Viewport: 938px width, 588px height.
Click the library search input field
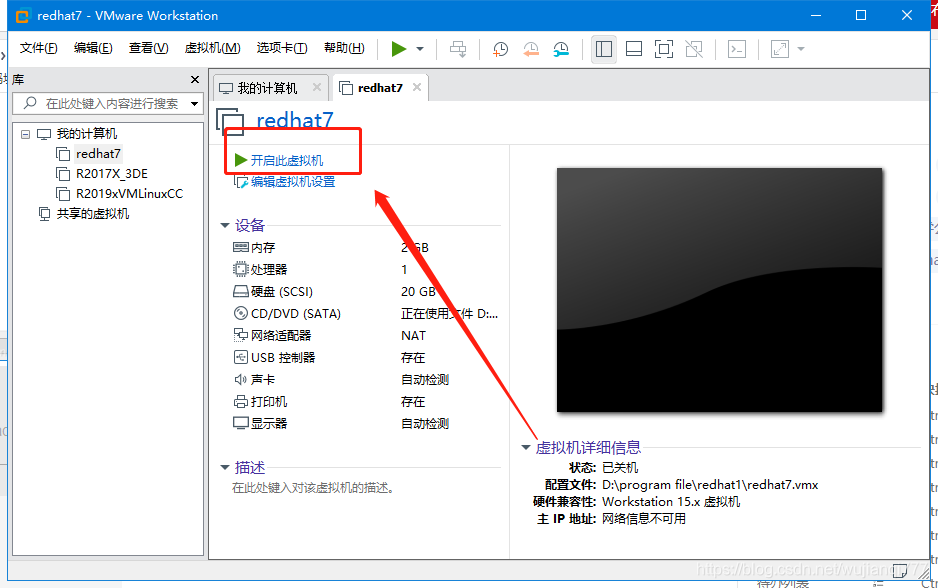106,103
